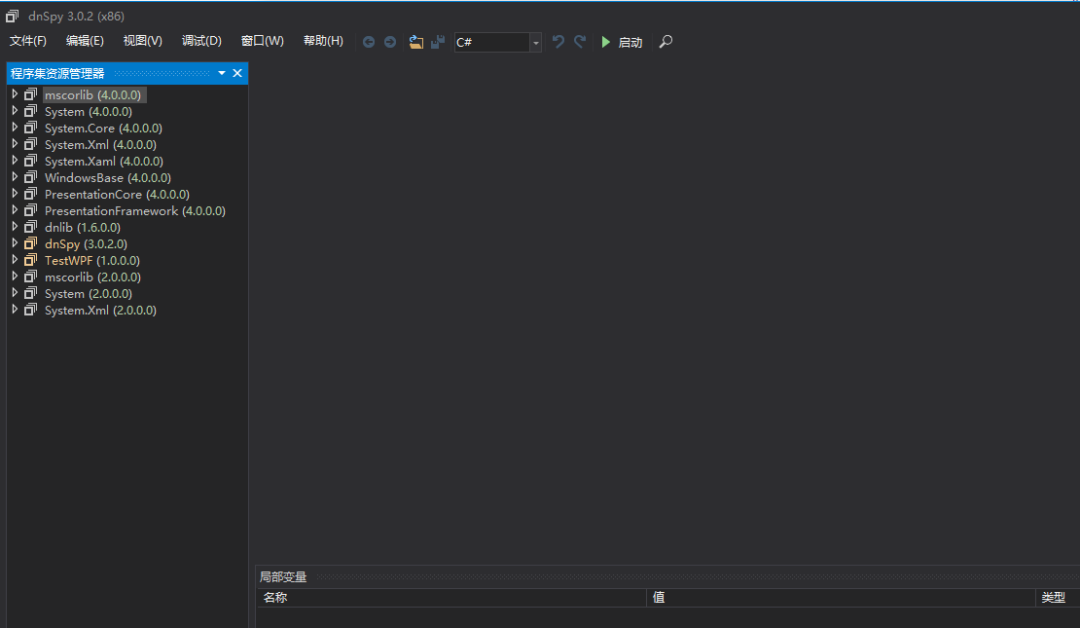Click assembly icon next to System.Core

coord(30,127)
